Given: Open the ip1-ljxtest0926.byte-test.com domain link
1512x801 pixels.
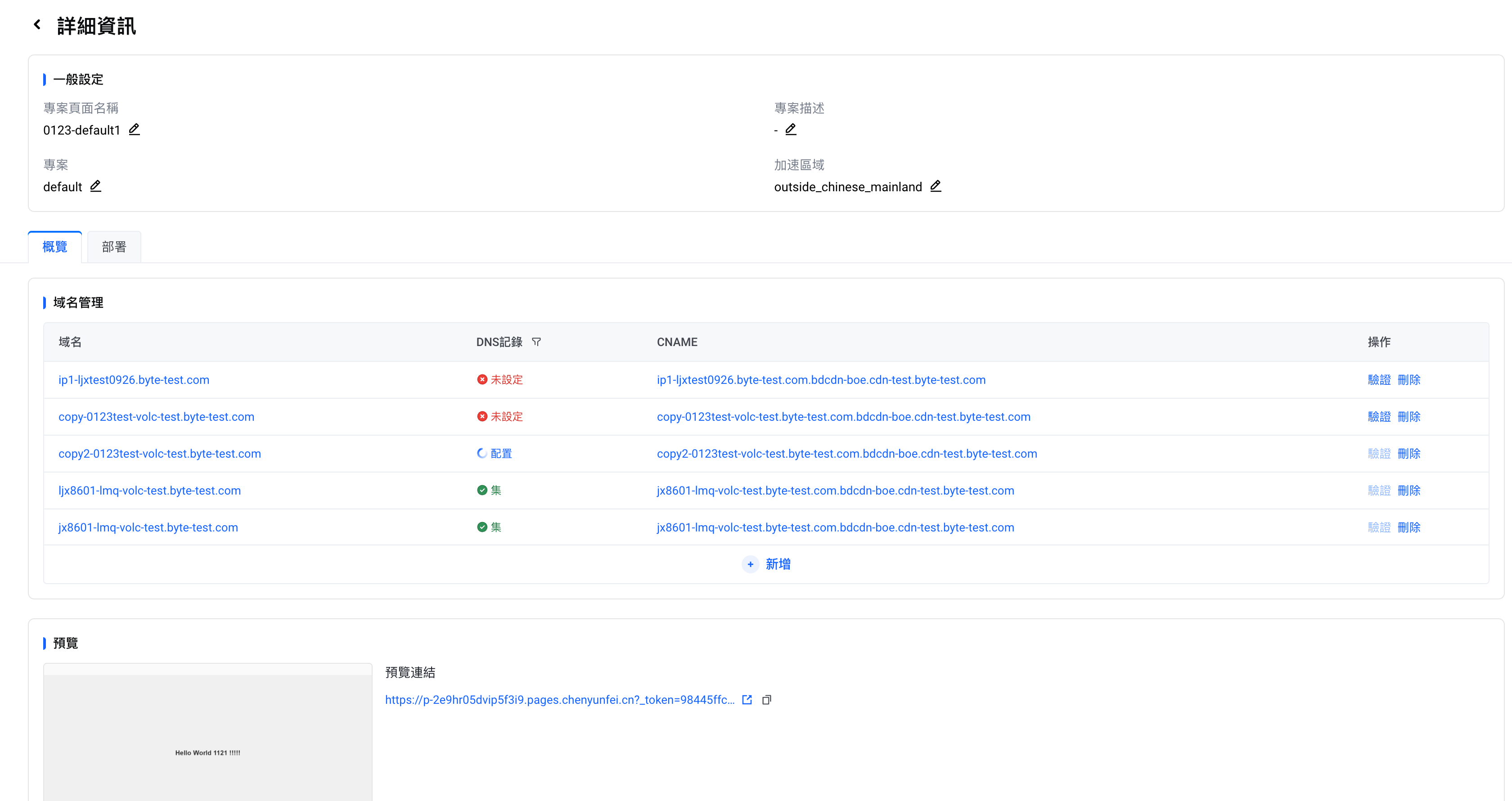Looking at the screenshot, I should 134,380.
